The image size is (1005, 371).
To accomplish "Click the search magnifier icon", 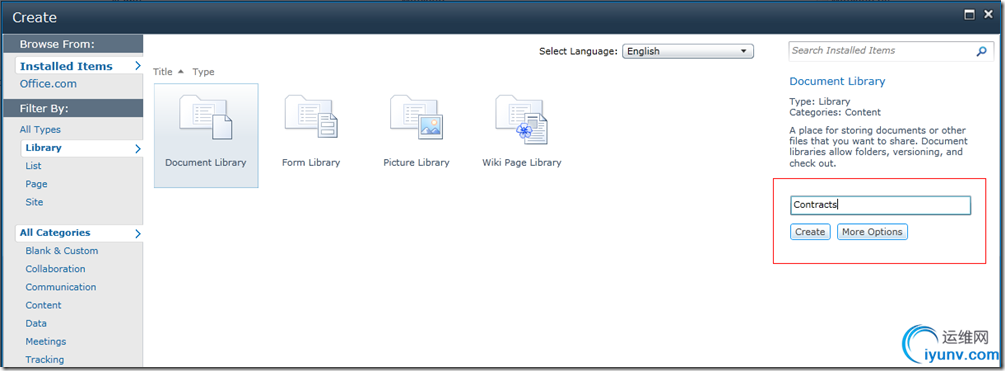I will [981, 51].
